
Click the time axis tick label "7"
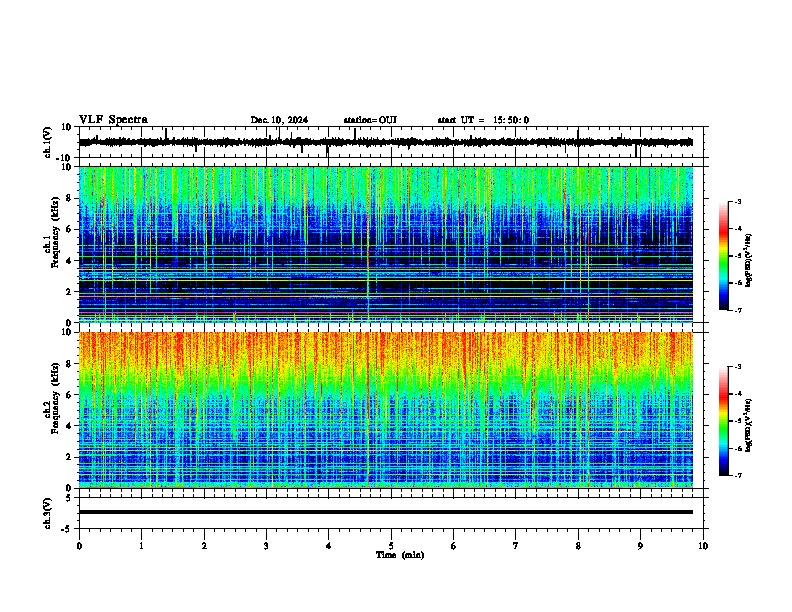click(516, 546)
